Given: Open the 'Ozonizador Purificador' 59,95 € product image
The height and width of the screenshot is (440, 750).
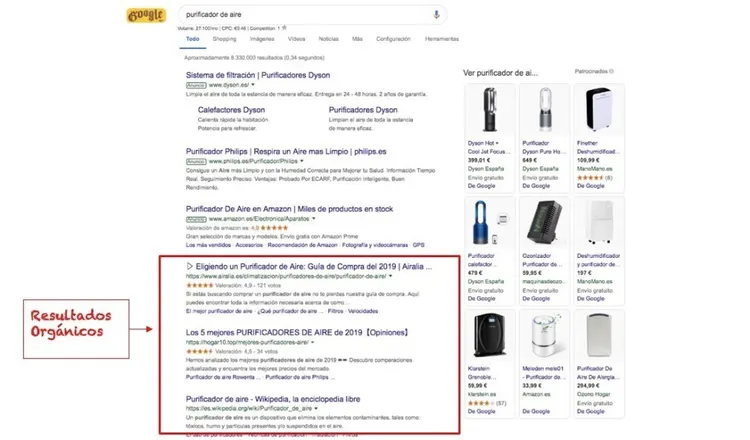Looking at the screenshot, I should 544,222.
